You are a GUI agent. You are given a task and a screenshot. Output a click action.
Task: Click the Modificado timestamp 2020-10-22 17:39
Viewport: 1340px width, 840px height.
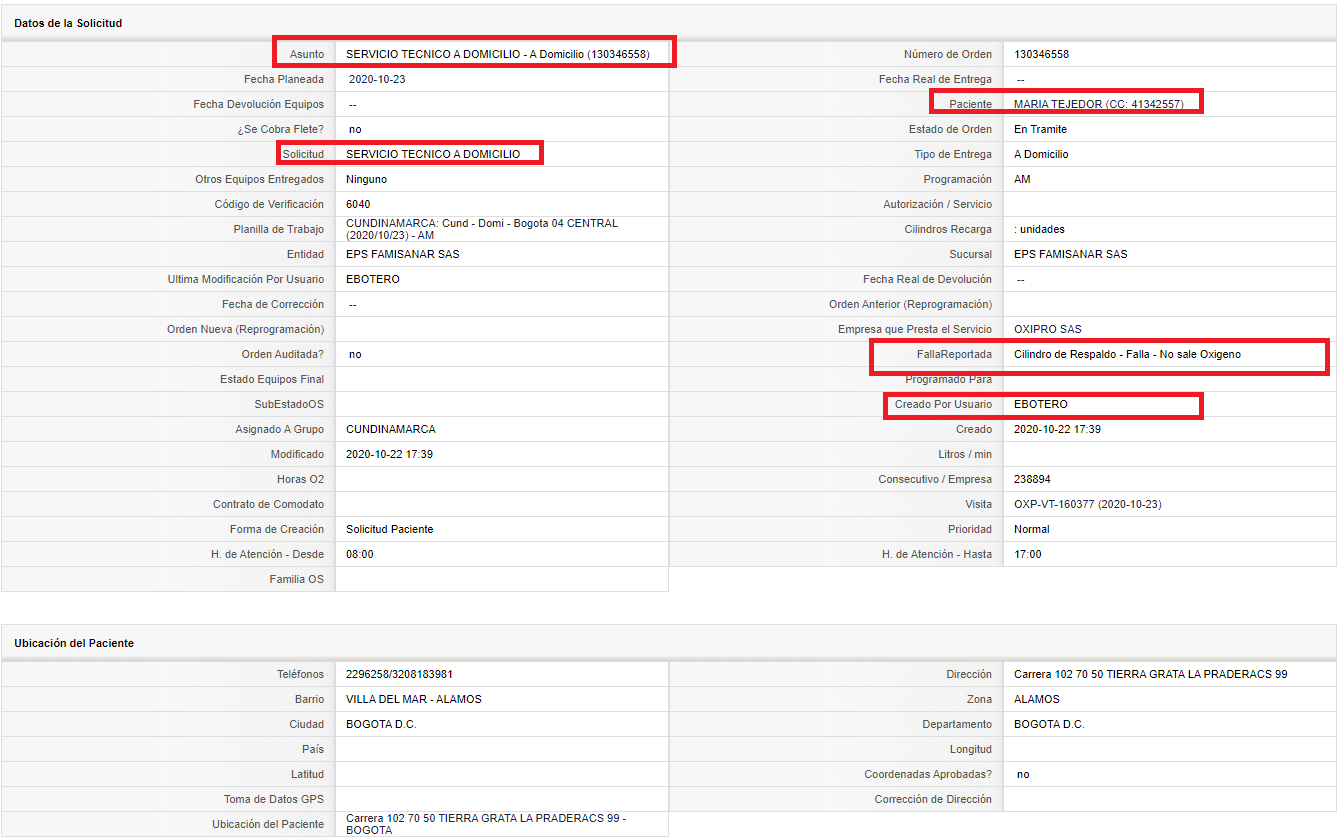click(389, 454)
